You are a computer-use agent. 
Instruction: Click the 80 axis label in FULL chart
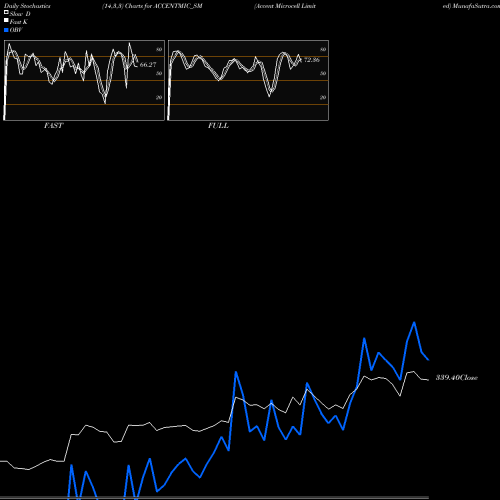coord(323,49)
